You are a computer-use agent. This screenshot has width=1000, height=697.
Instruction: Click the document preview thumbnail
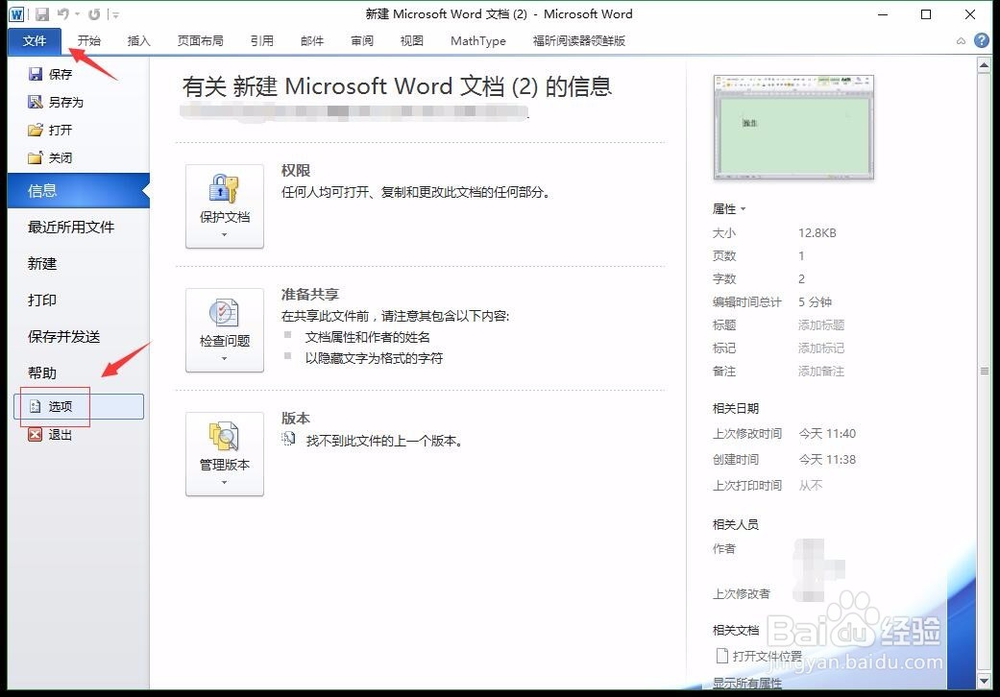pyautogui.click(x=793, y=127)
